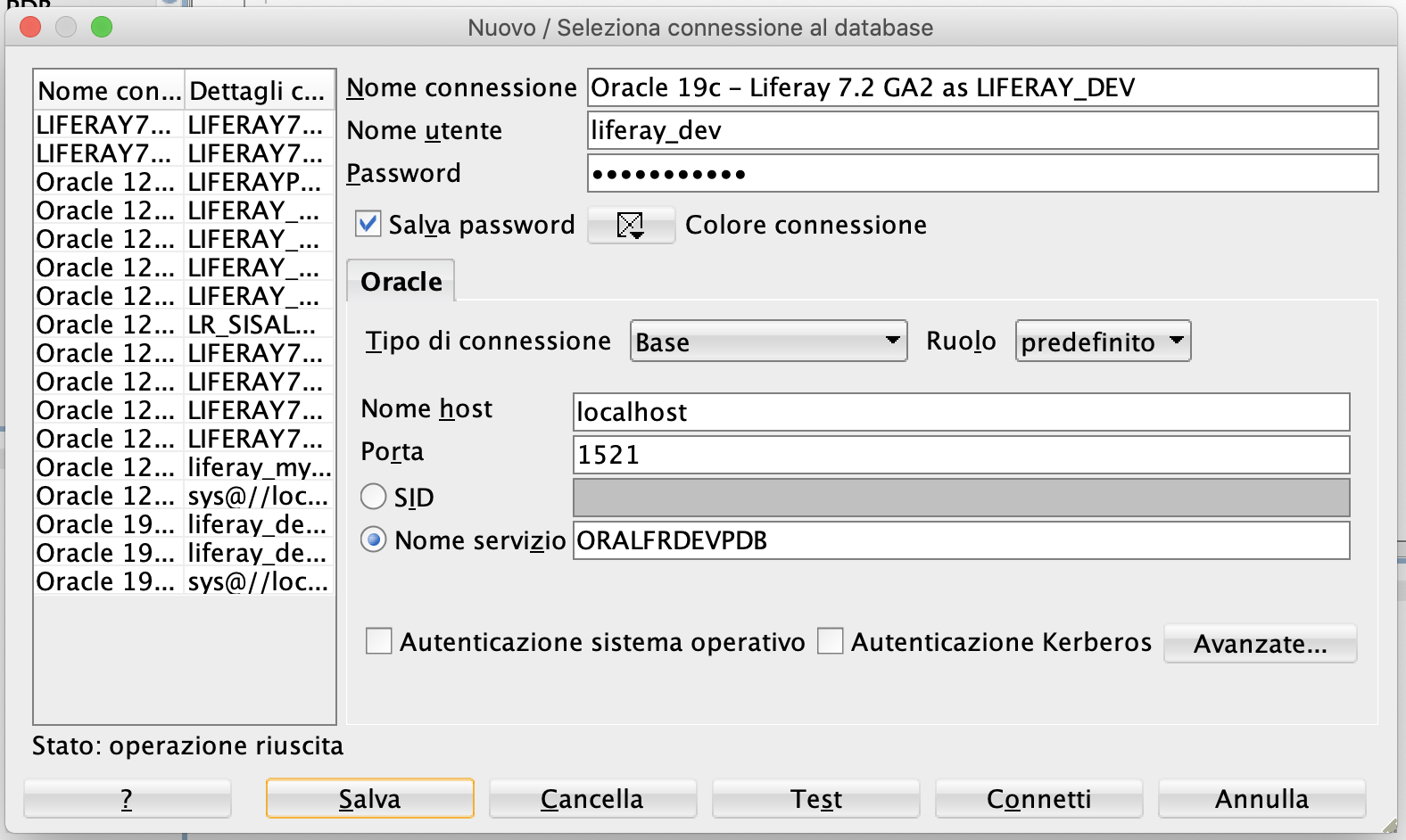Screen dimensions: 1406x840
Task: Sort by Nome con... column header
Action: [109, 90]
